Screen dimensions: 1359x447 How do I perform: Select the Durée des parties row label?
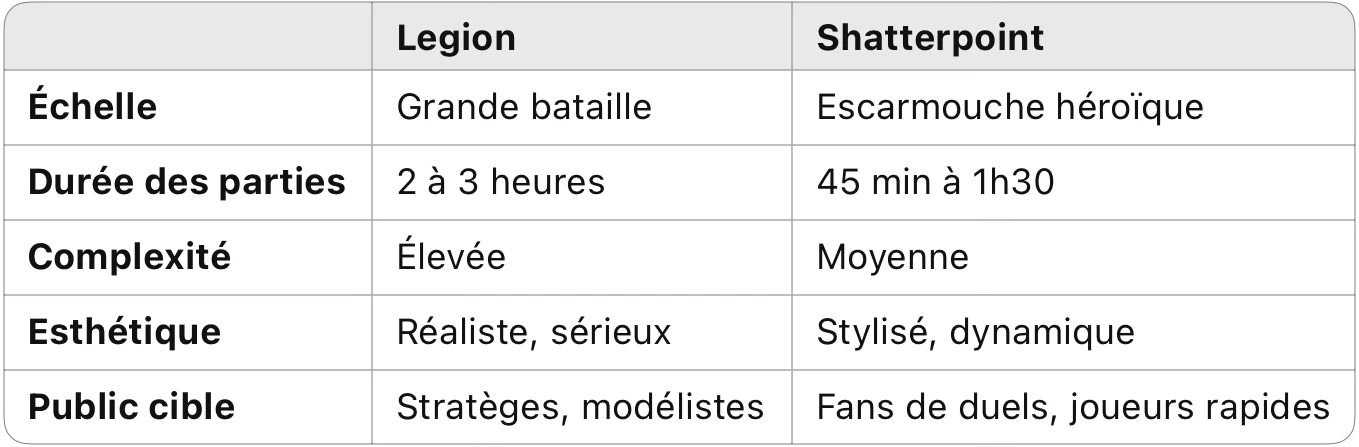point(186,182)
